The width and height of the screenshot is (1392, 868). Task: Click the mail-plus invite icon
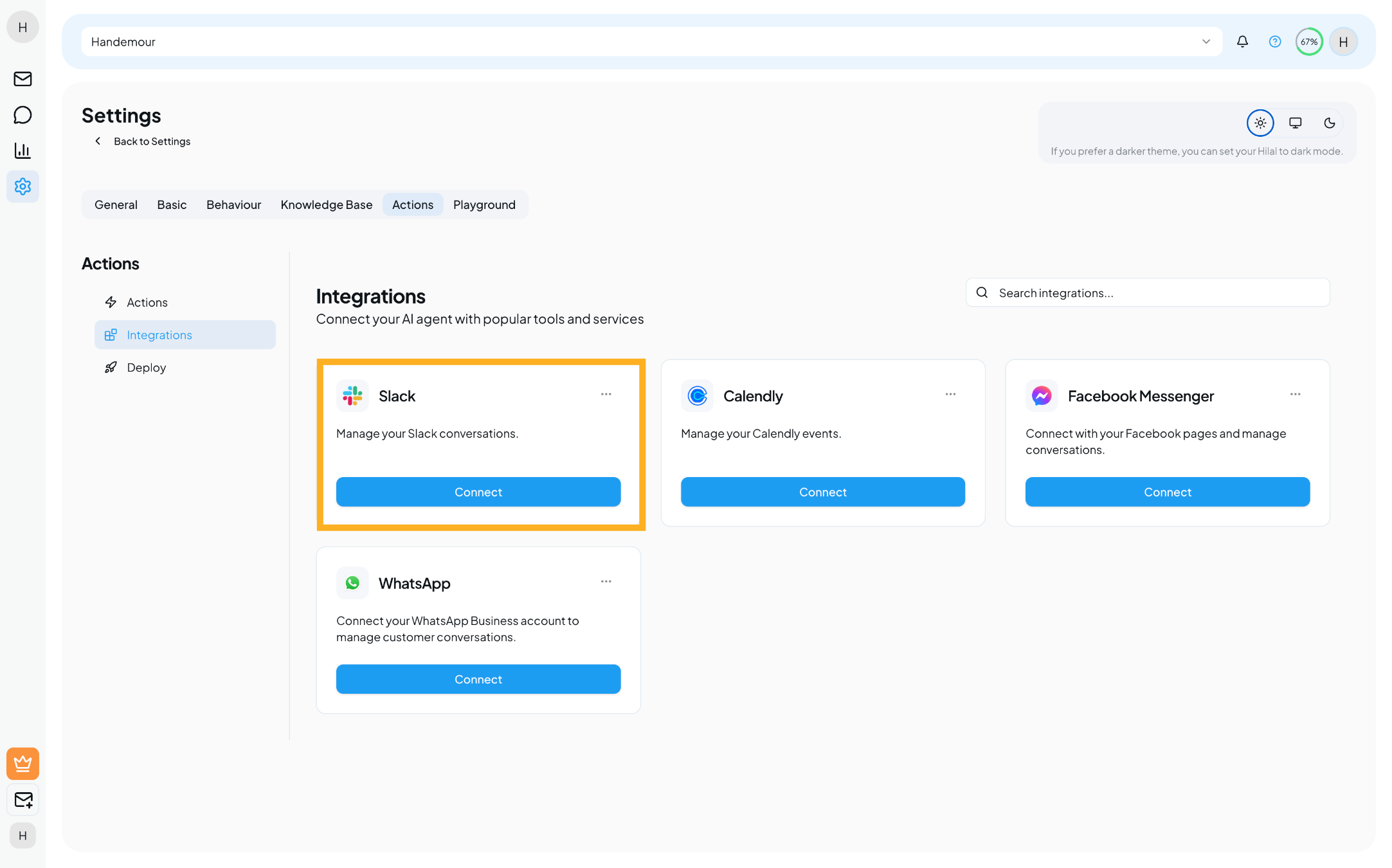click(23, 800)
